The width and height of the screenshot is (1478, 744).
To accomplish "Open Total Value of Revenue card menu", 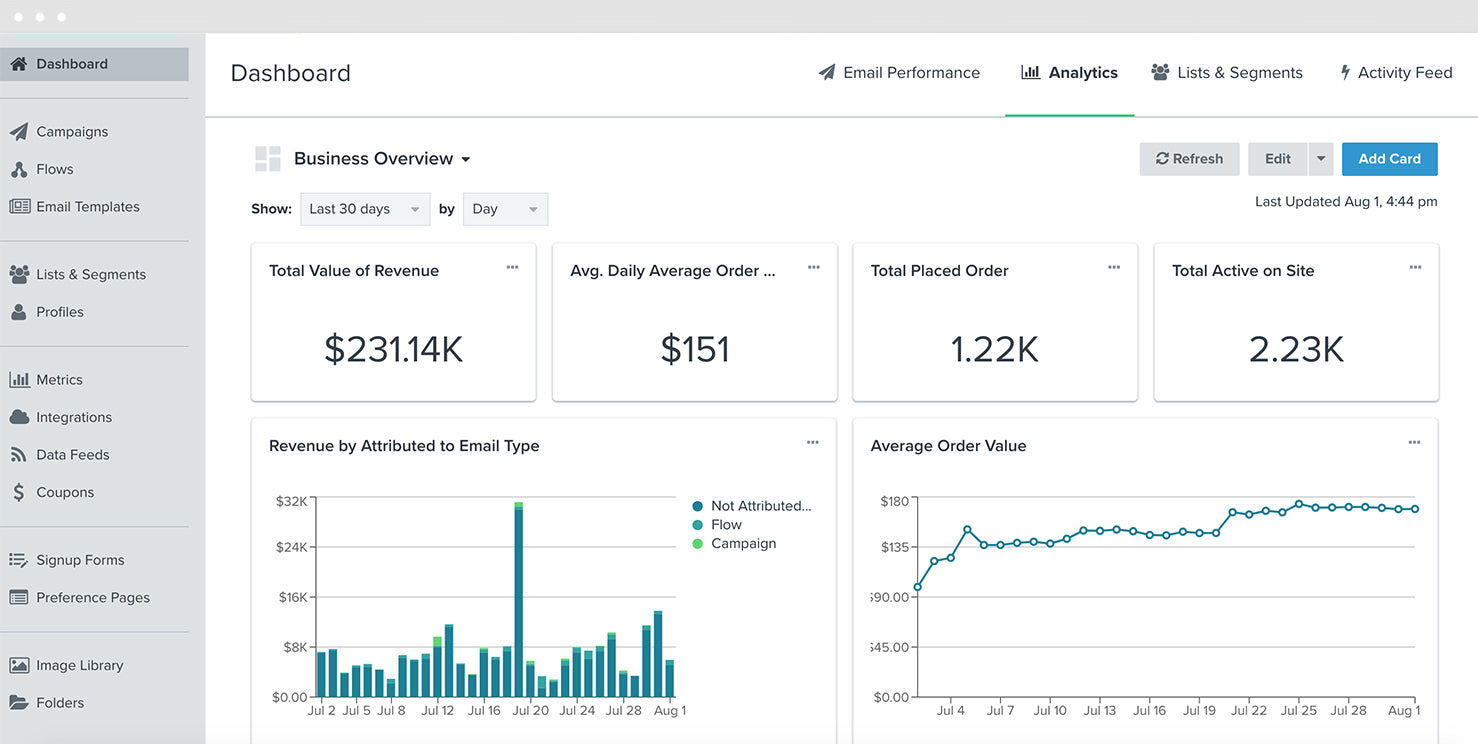I will 512,268.
